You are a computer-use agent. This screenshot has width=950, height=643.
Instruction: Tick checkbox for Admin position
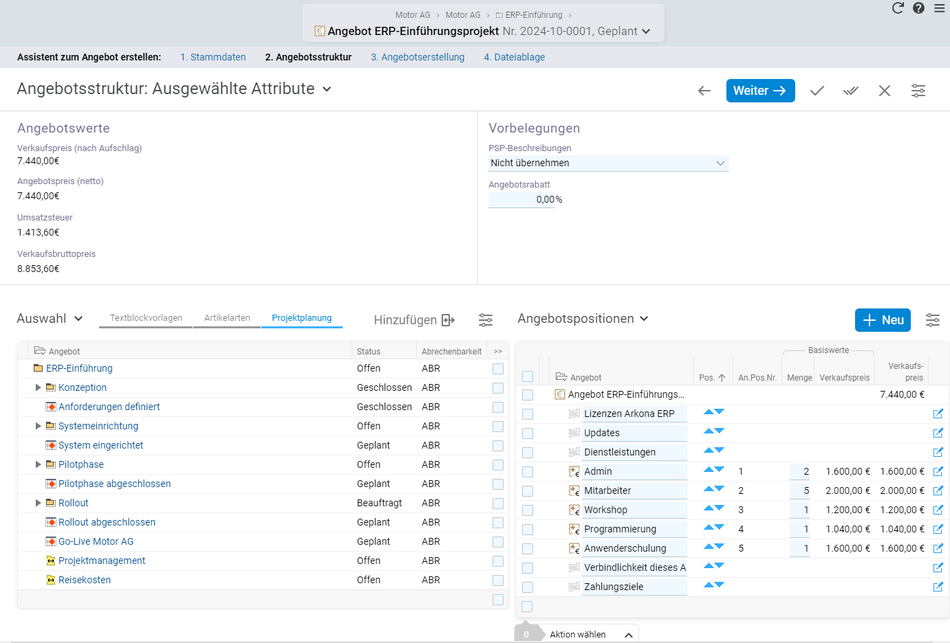[x=528, y=471]
